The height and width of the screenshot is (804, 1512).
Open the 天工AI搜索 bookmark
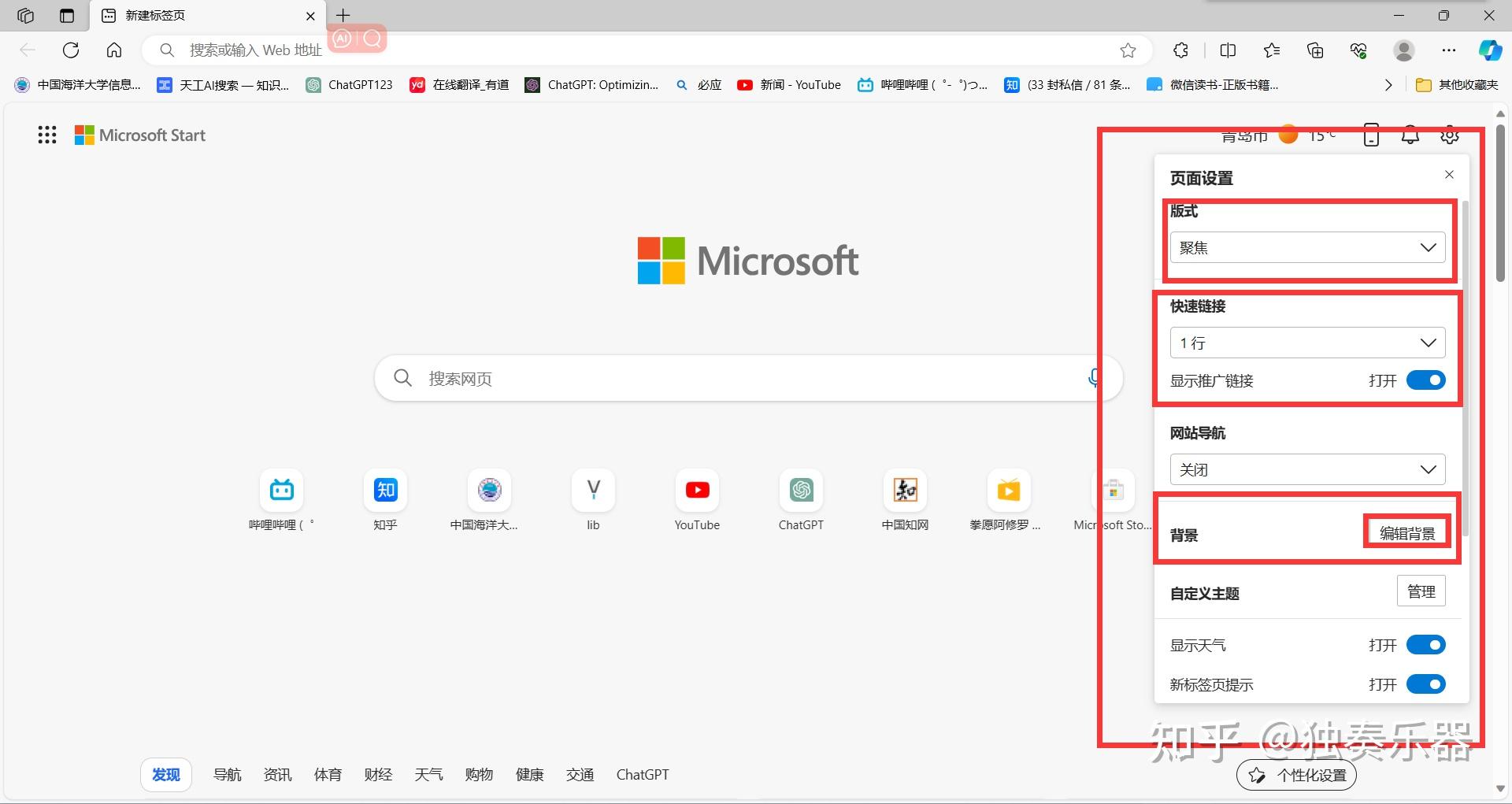tap(224, 85)
